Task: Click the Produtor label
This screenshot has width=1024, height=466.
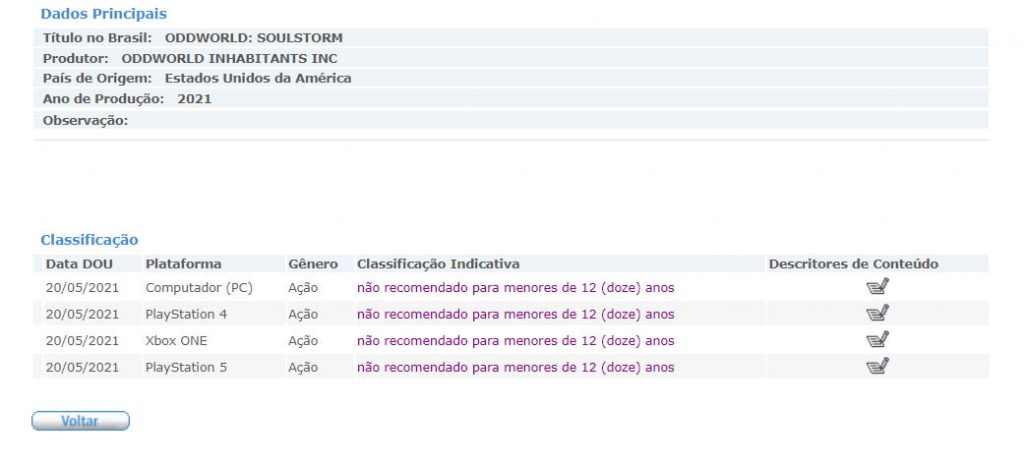Action: click(x=76, y=58)
